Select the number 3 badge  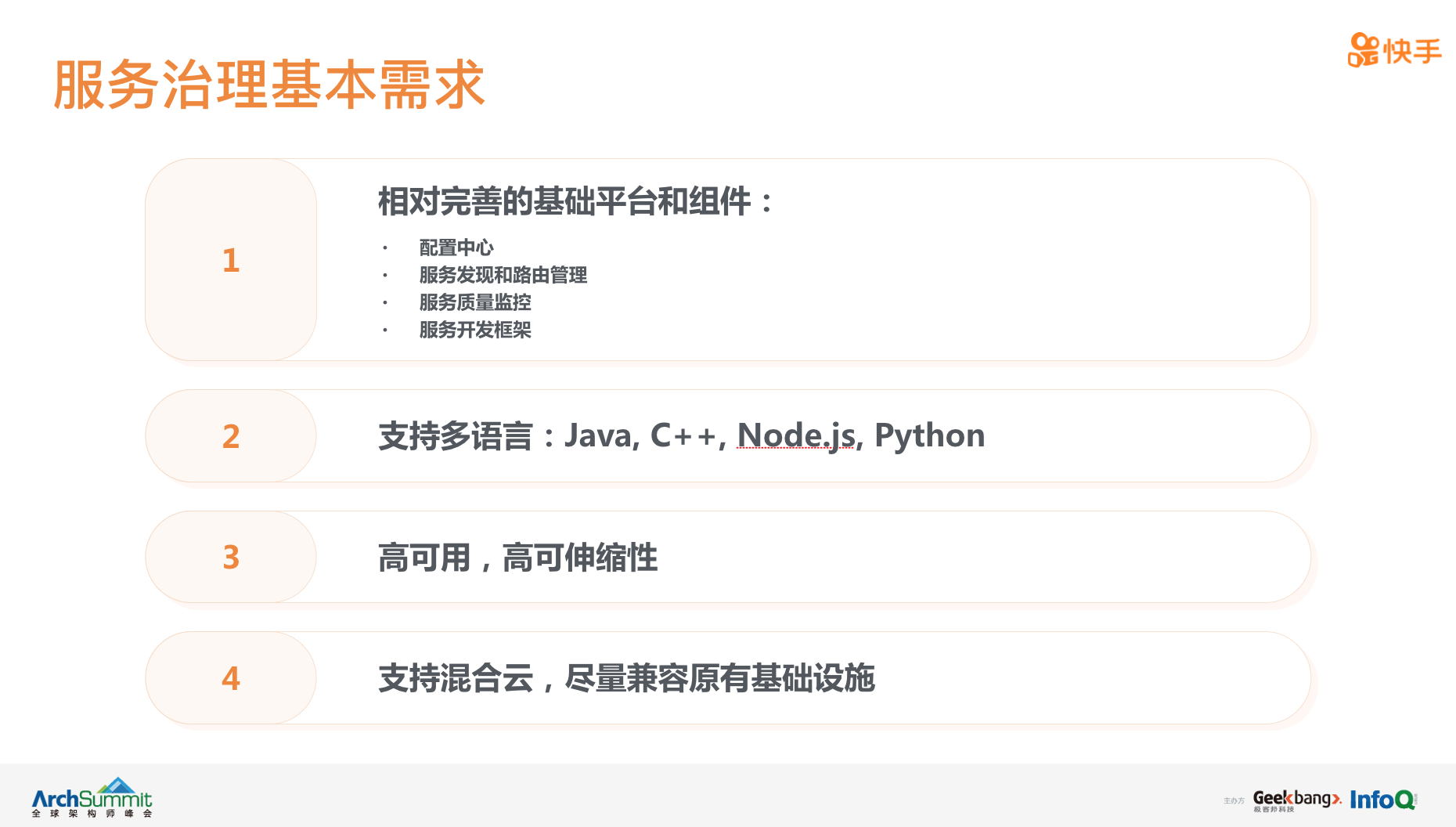pyautogui.click(x=231, y=557)
